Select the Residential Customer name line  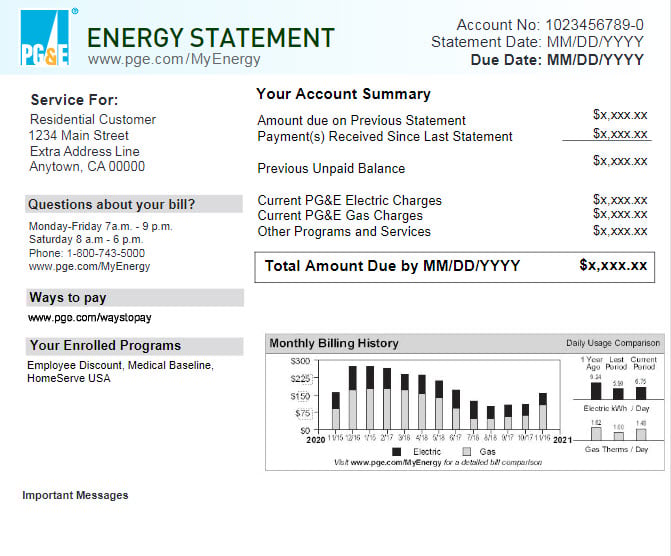pos(93,119)
